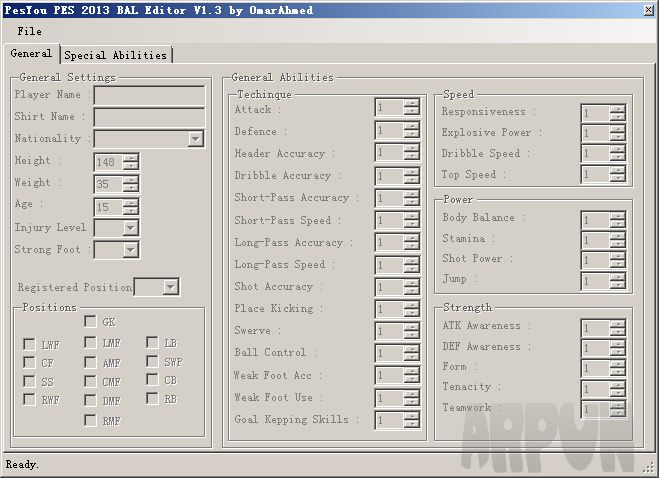This screenshot has height=478, width=659.
Task: Decrease the Teamwork value with down arrow
Action: click(x=617, y=413)
